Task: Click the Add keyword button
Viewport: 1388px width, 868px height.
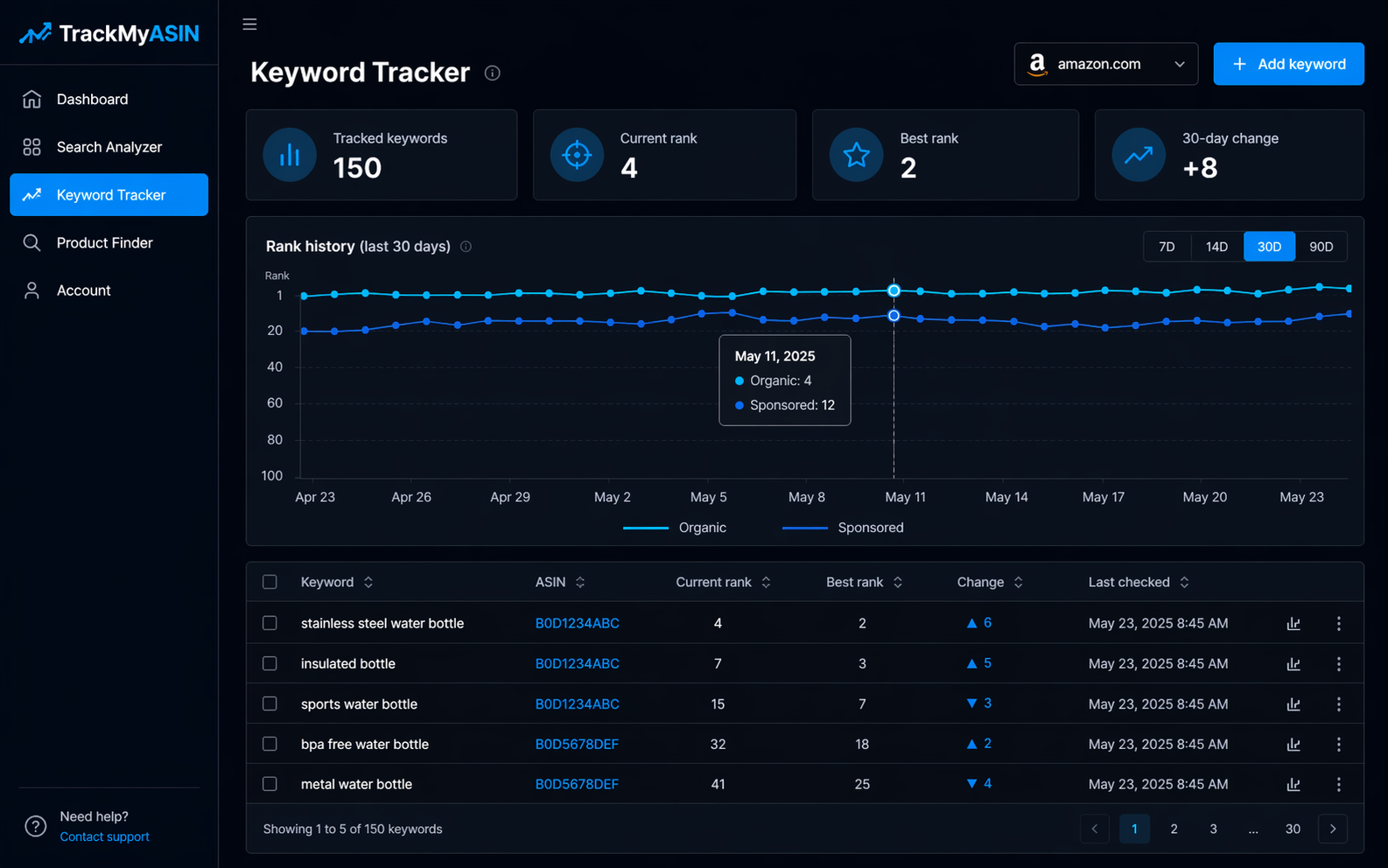Action: click(1288, 64)
